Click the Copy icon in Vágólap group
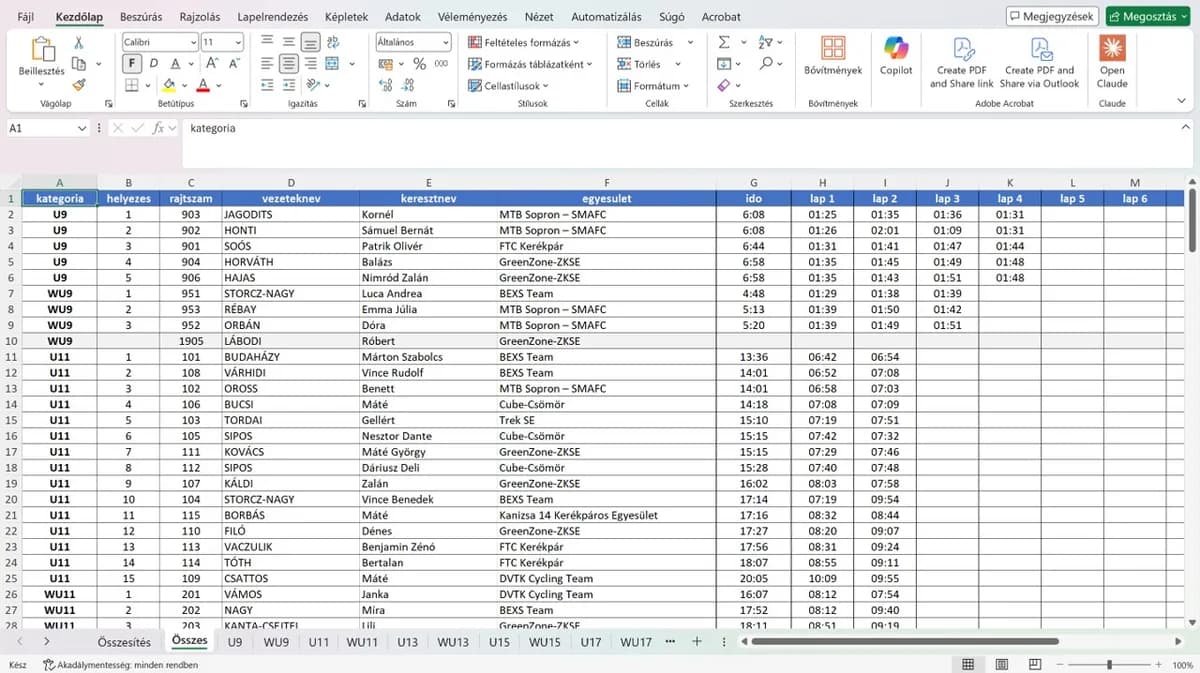Image resolution: width=1200 pixels, height=673 pixels. [79, 64]
